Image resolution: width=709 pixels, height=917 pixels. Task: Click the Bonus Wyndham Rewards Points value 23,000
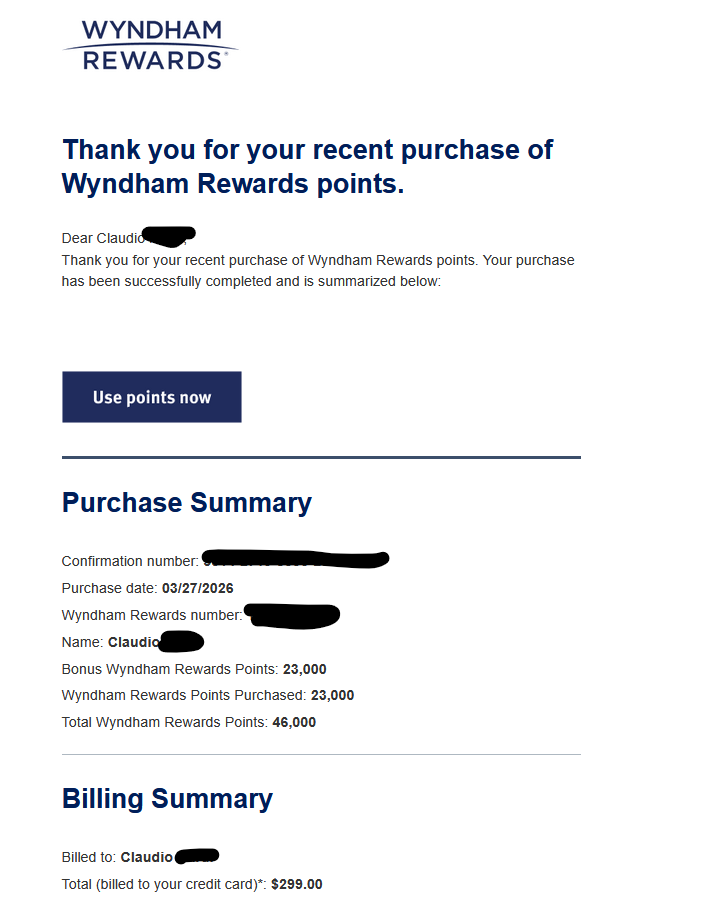click(305, 669)
